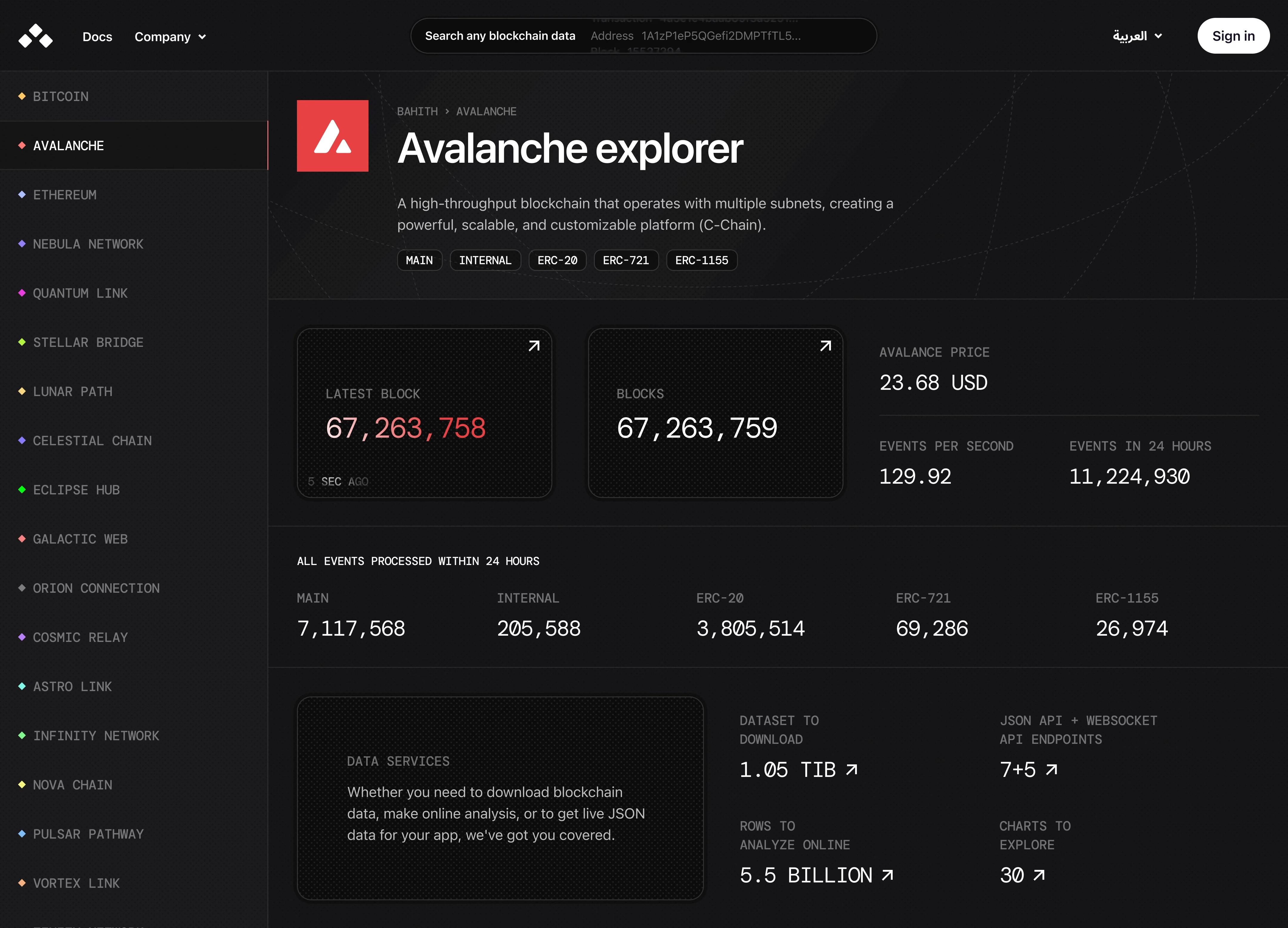Toggle the ERC-721 filter tag
Screen dimensions: 1288x928
(x=625, y=260)
